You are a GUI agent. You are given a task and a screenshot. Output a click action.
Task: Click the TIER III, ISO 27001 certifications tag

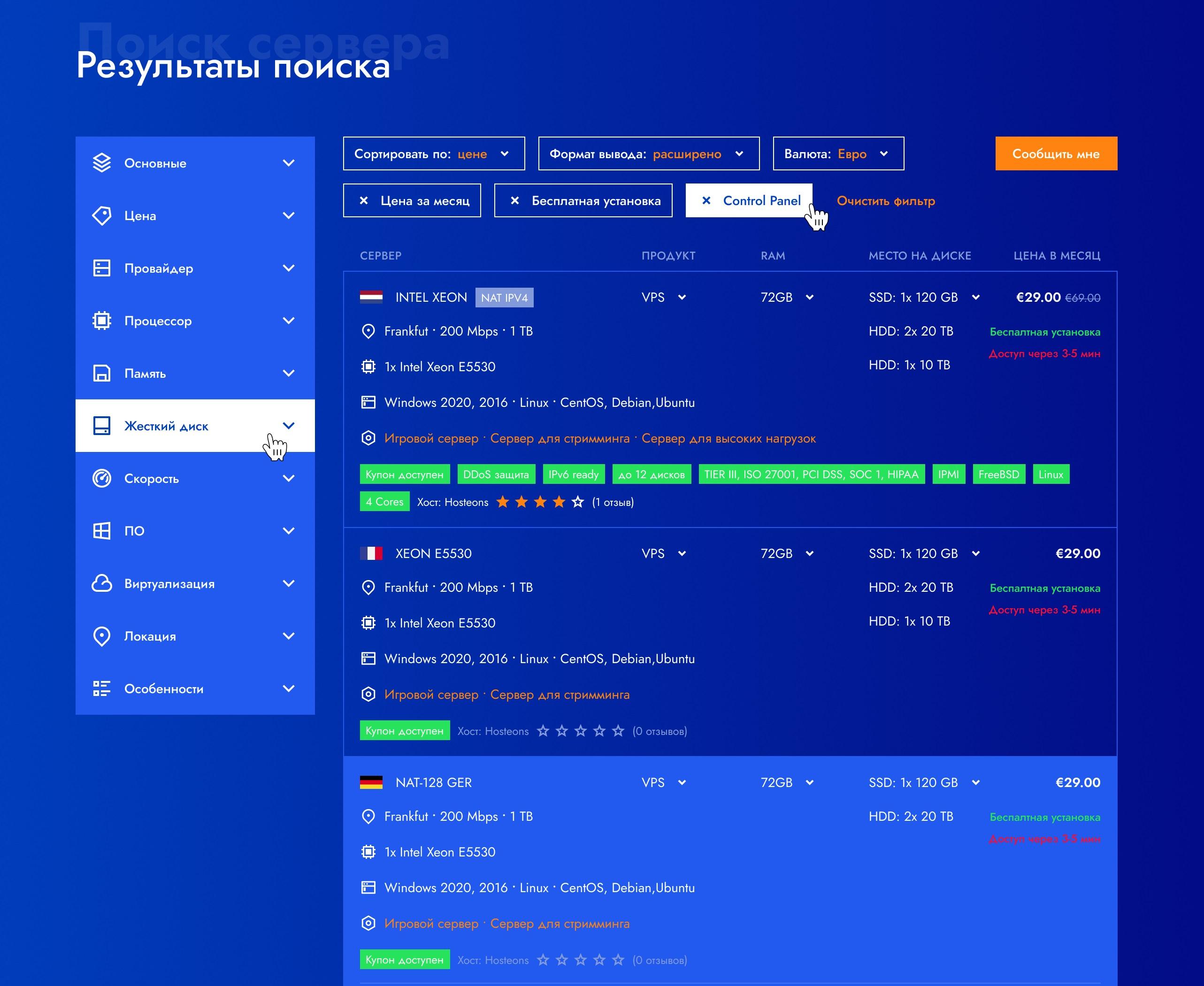812,474
